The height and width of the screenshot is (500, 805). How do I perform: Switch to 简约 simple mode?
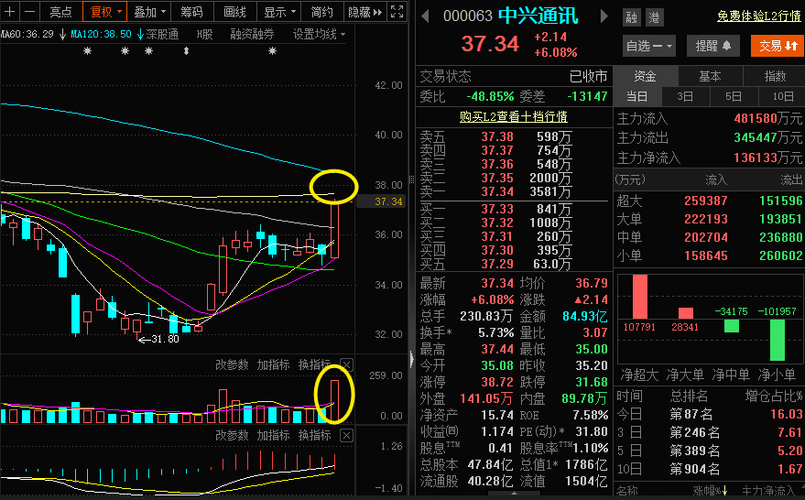point(322,11)
